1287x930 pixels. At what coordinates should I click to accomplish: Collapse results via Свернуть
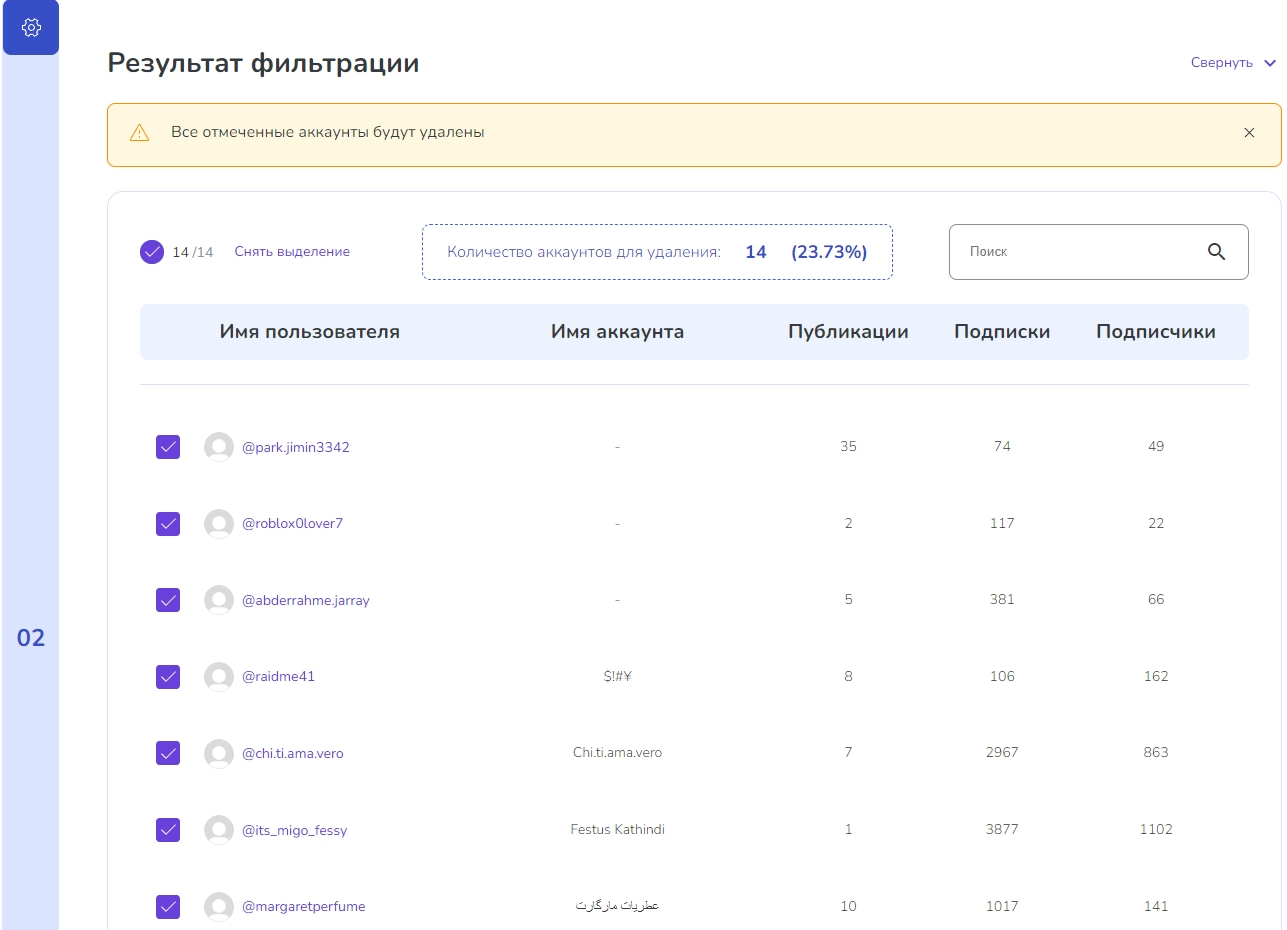coord(1233,63)
